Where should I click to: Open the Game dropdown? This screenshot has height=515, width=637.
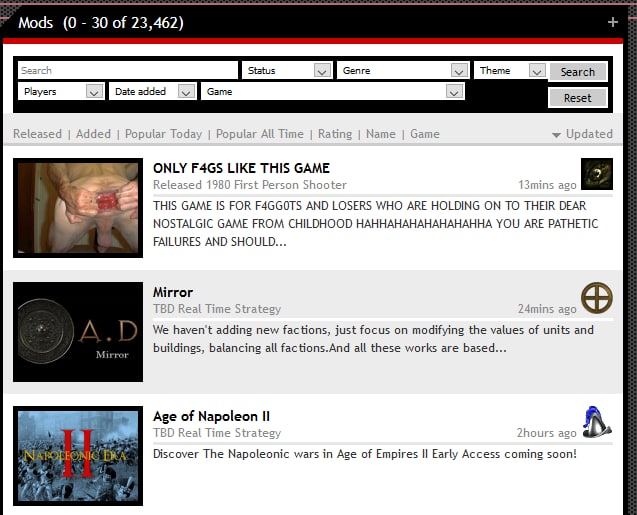[x=333, y=91]
